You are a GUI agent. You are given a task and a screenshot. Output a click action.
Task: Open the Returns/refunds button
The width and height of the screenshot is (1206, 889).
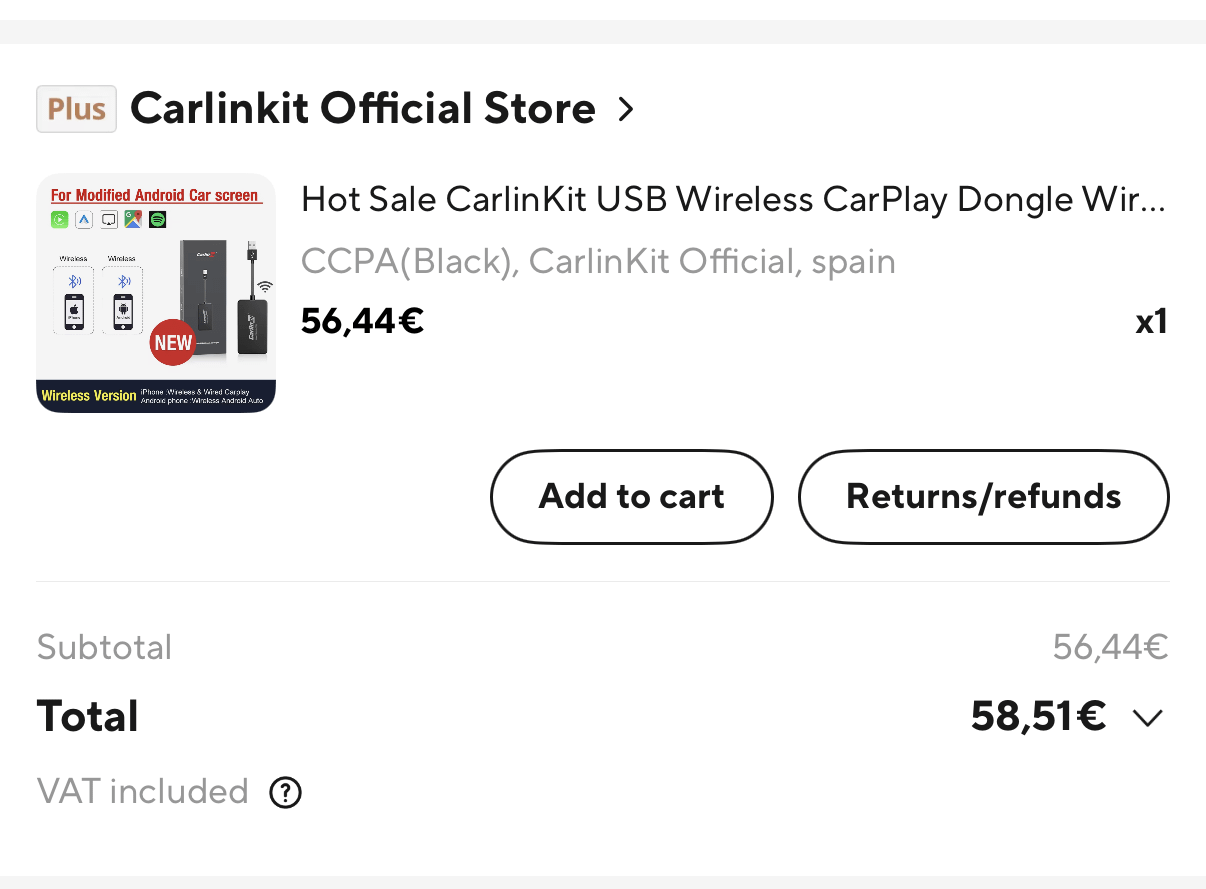(983, 497)
